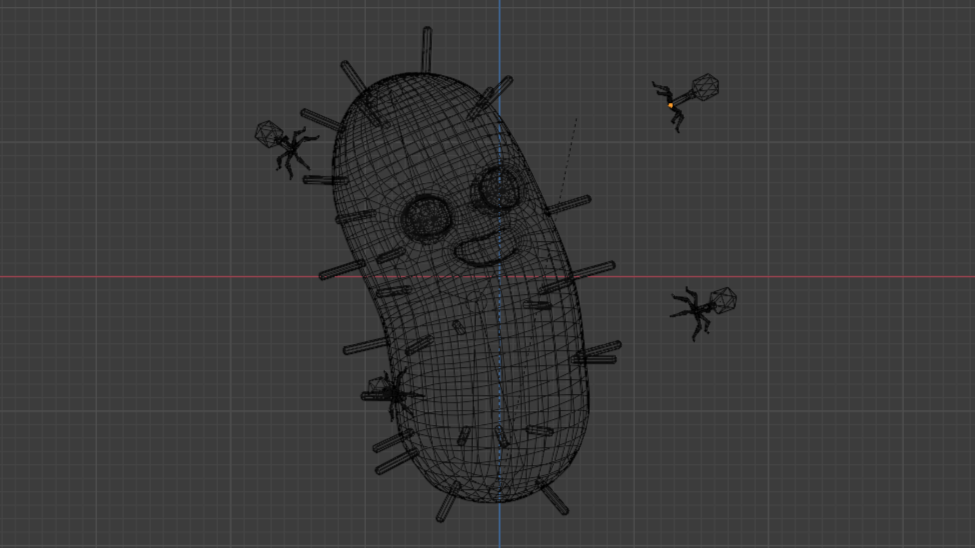Select the right-side bacteriophage's polyhedral head
The height and width of the screenshot is (548, 975).
(722, 300)
